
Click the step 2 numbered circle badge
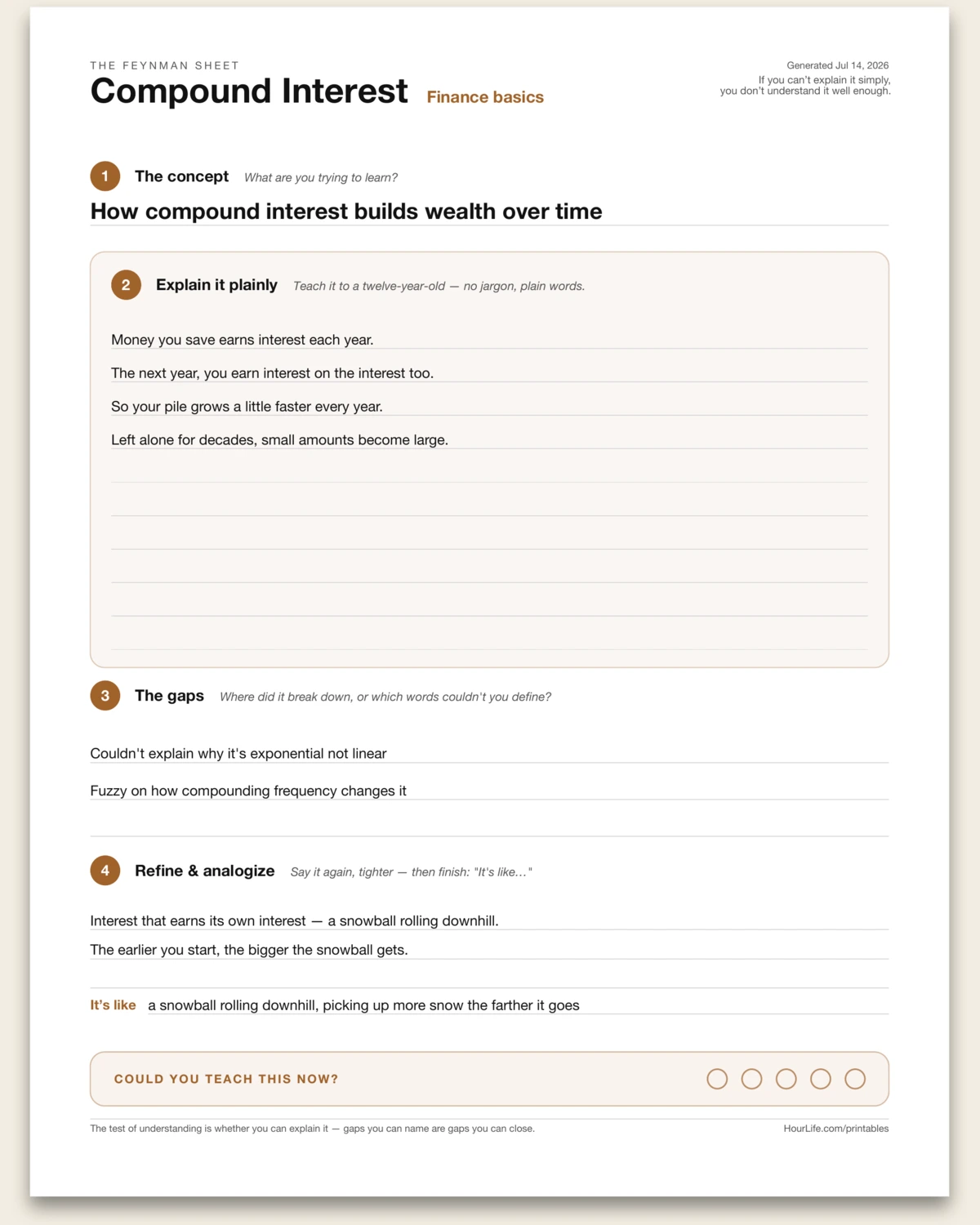coord(126,285)
